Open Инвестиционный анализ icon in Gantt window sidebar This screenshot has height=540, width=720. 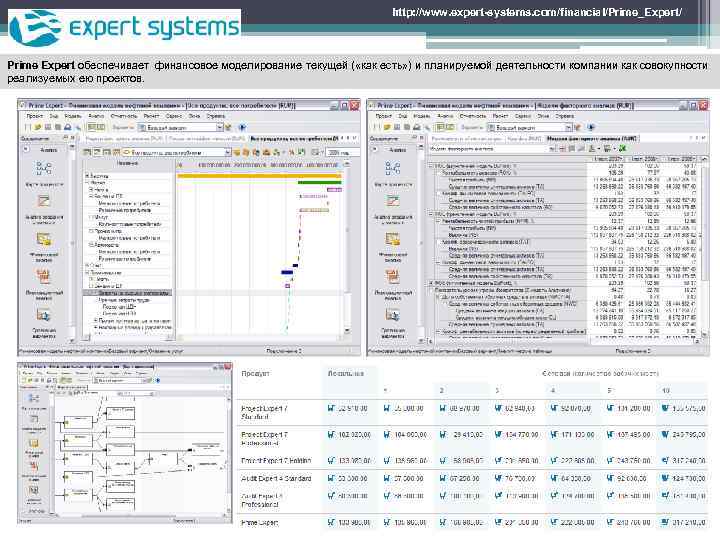point(44,277)
